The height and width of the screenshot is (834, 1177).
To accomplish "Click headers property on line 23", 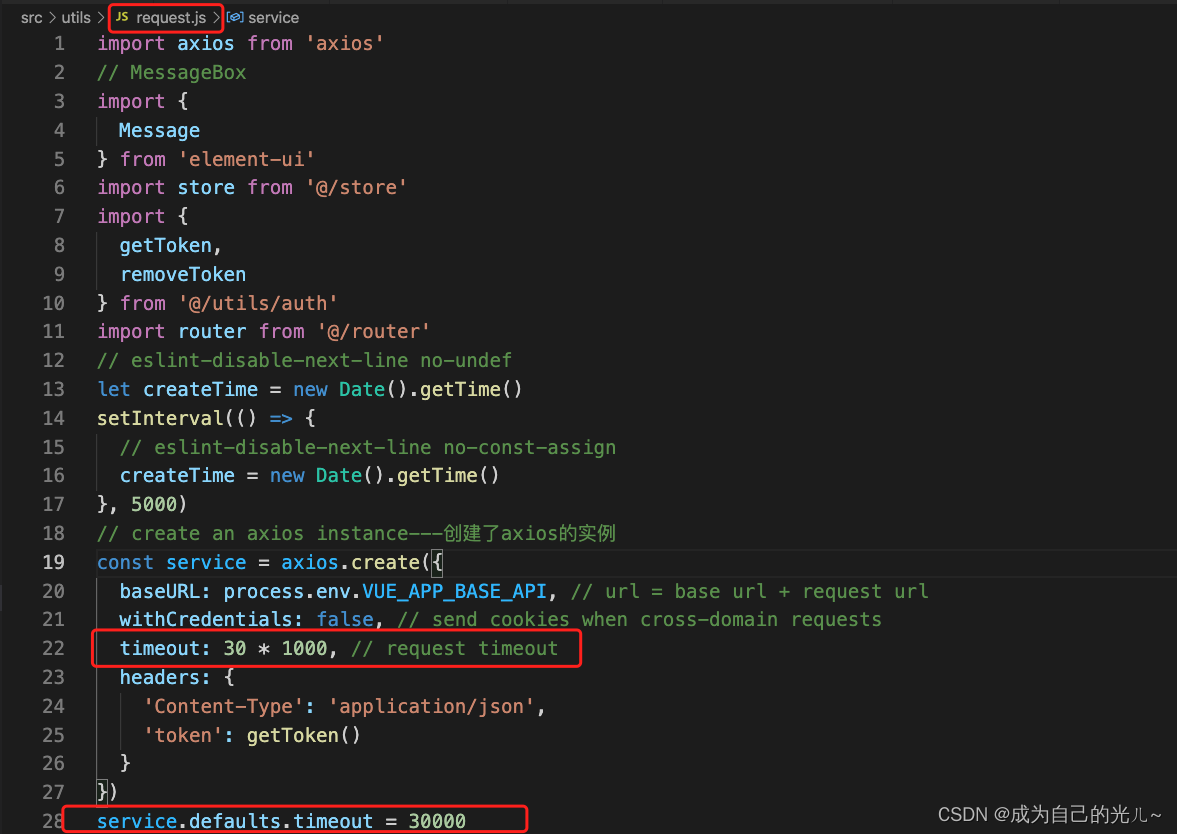I will [160, 678].
